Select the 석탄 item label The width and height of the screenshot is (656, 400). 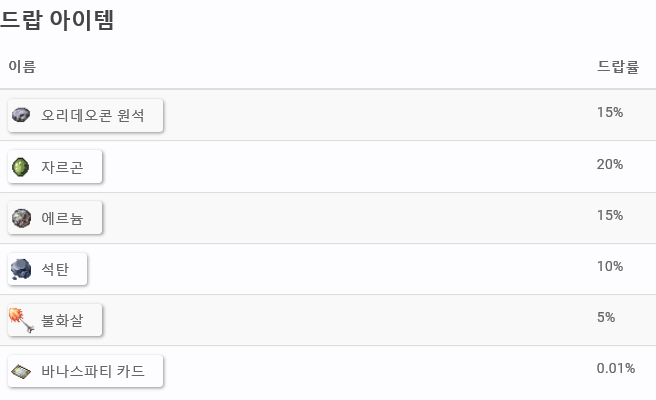click(55, 269)
